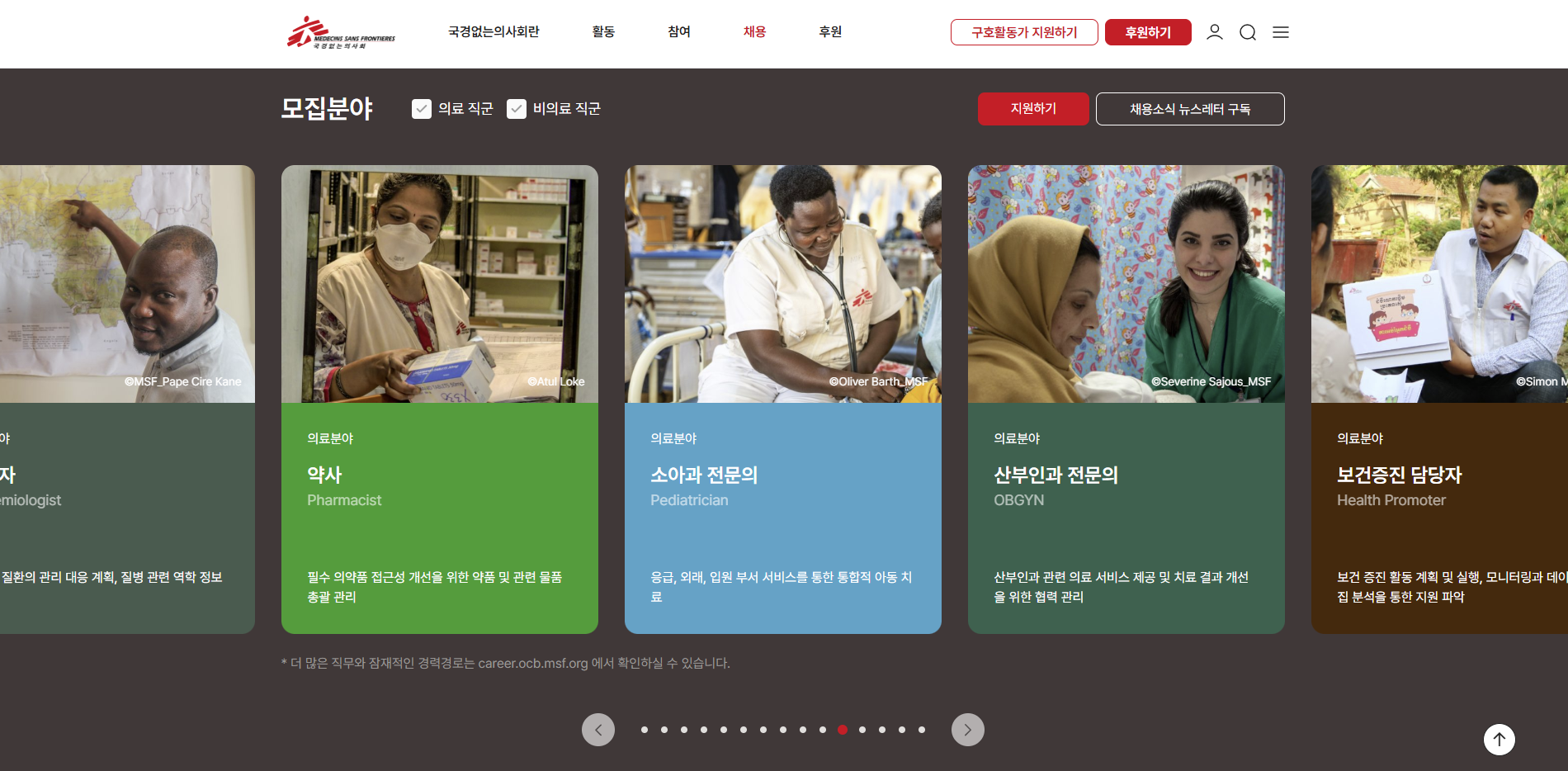
Task: Open the search magnifier icon
Action: coord(1248,32)
